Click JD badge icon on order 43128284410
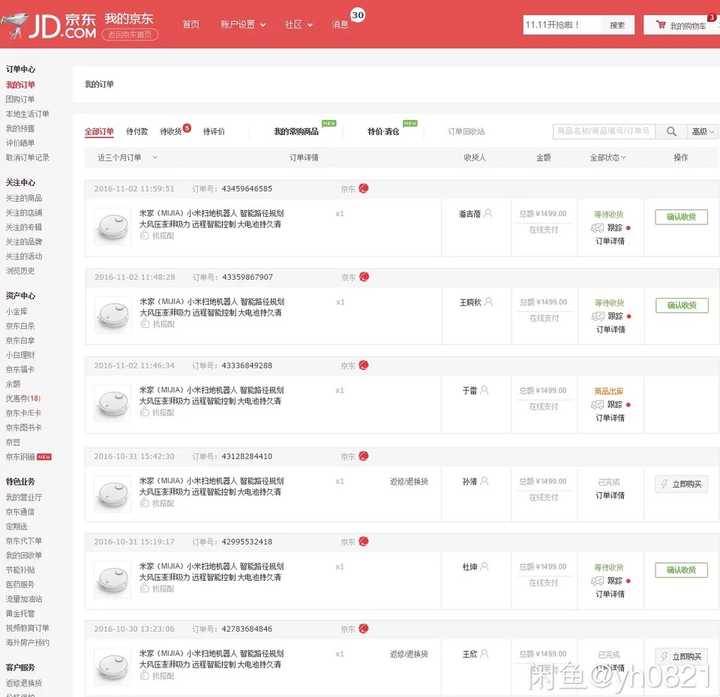720x697 pixels. (x=363, y=456)
